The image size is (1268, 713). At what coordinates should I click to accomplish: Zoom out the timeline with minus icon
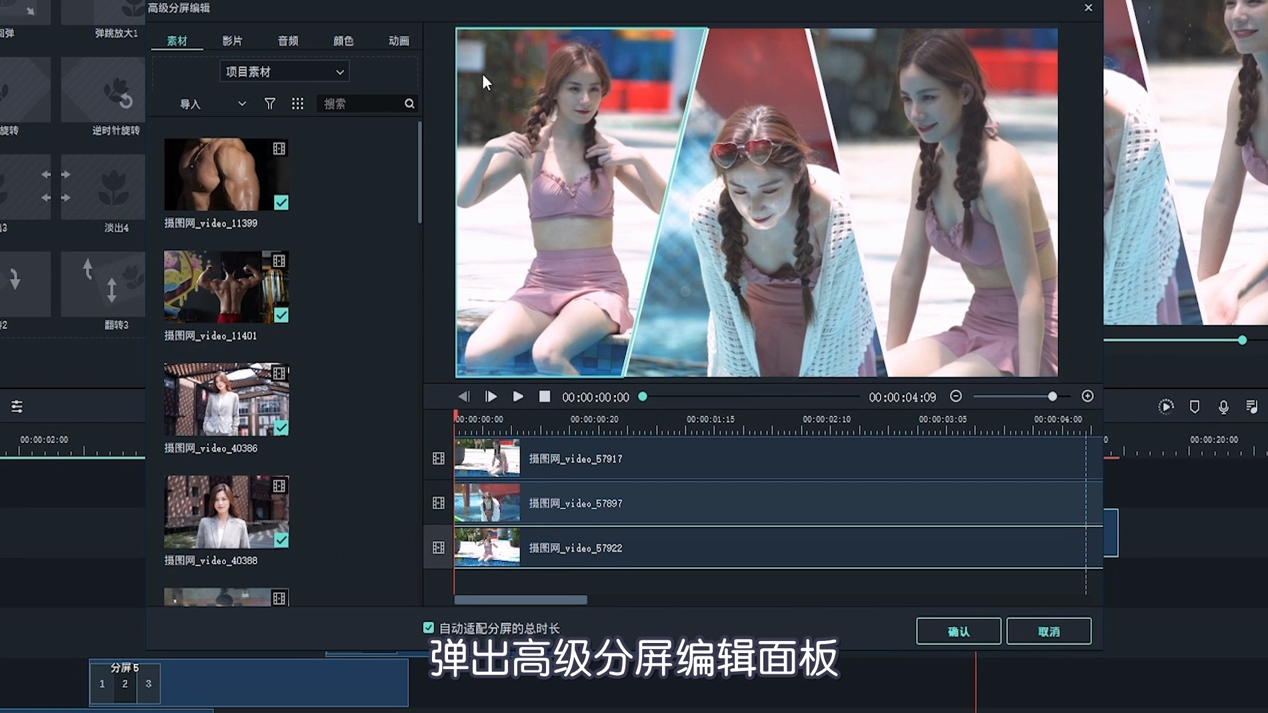956,397
